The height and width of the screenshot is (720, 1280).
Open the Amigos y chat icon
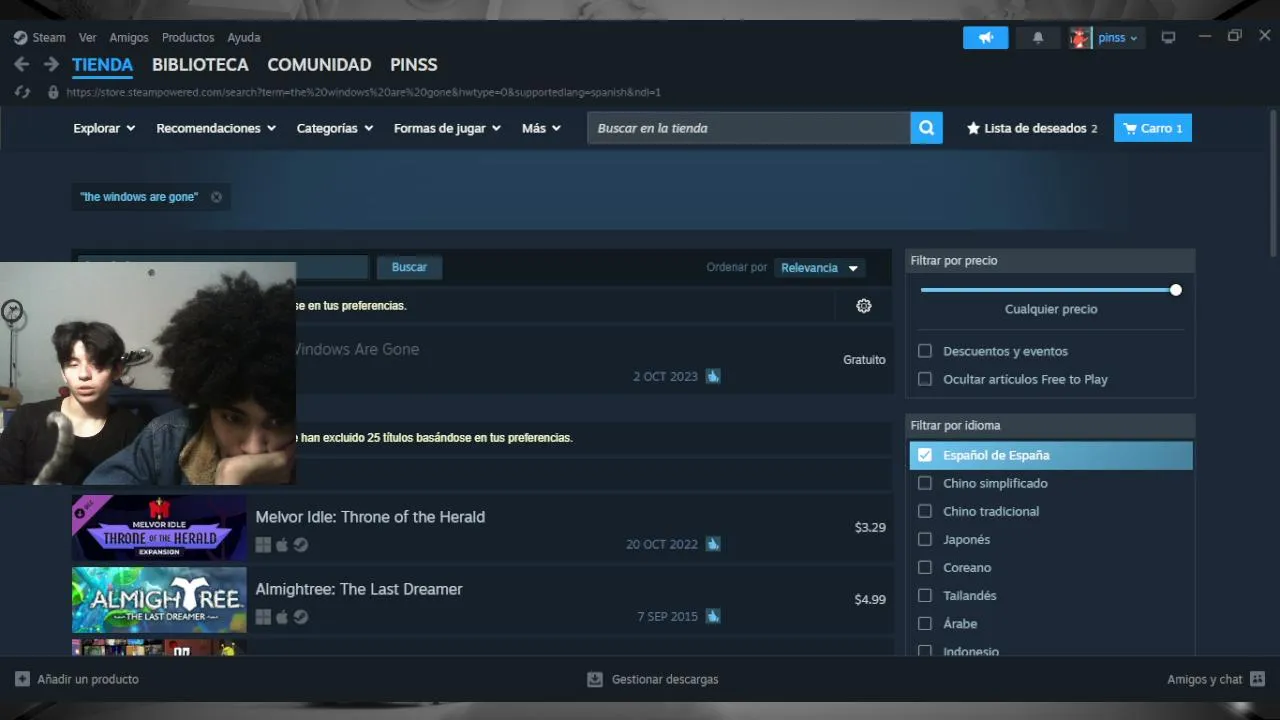pos(1258,679)
